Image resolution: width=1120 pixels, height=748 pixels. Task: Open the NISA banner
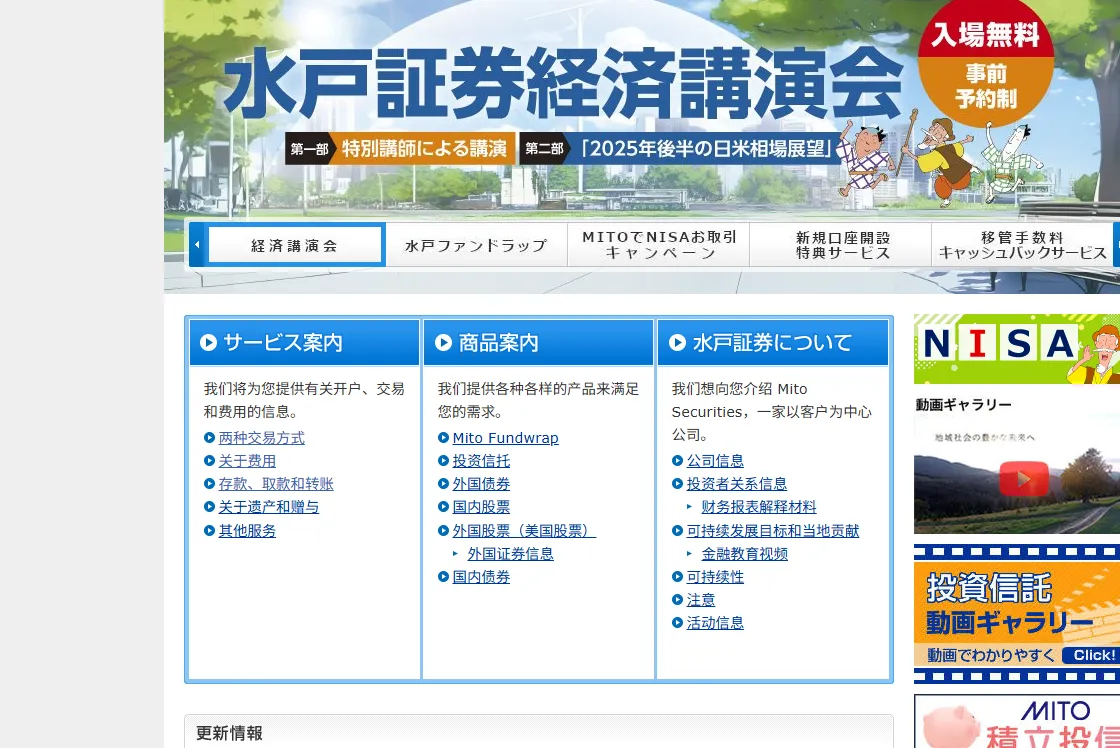click(x=1017, y=349)
